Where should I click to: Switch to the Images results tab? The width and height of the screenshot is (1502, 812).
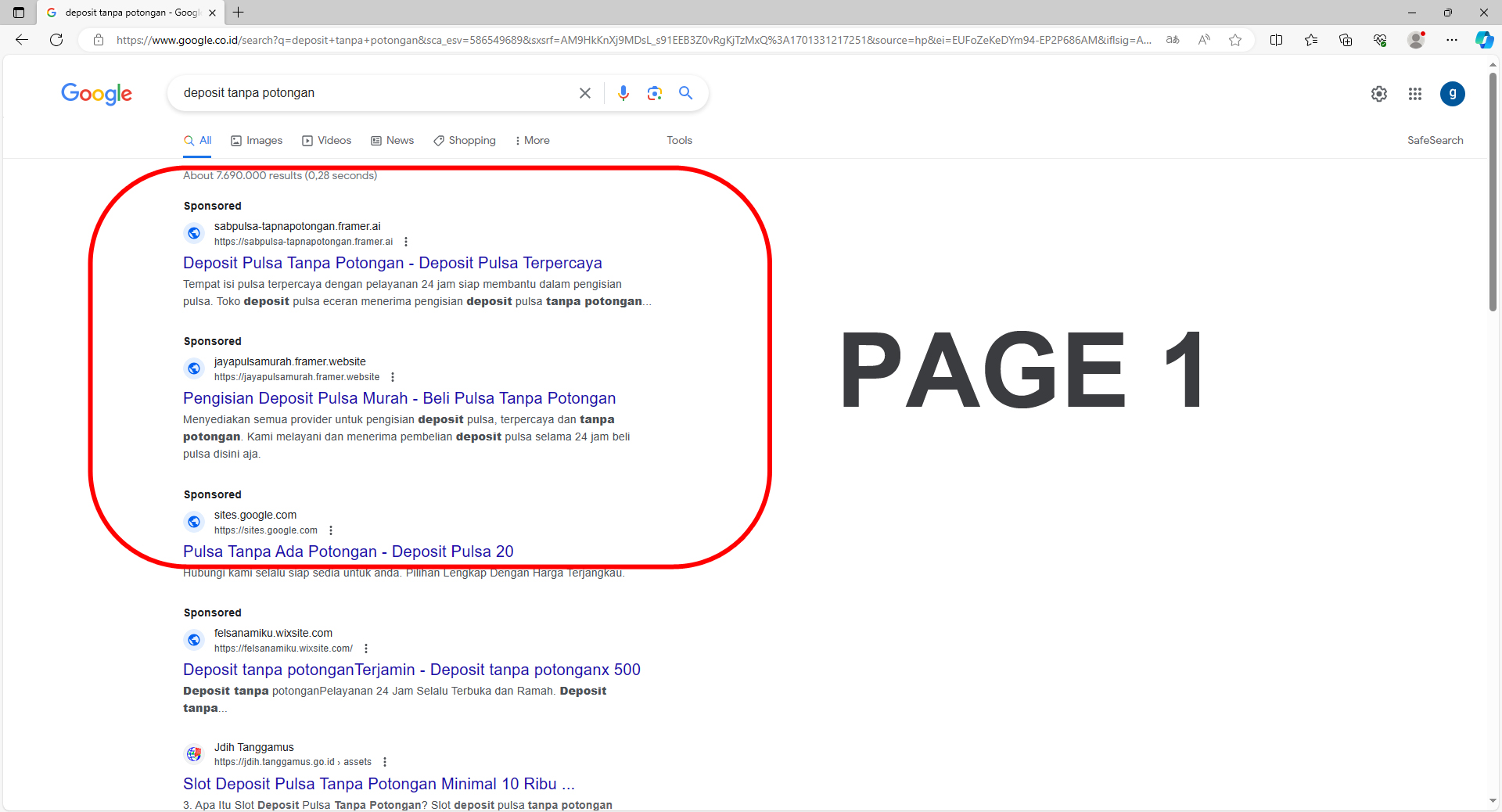pos(257,141)
